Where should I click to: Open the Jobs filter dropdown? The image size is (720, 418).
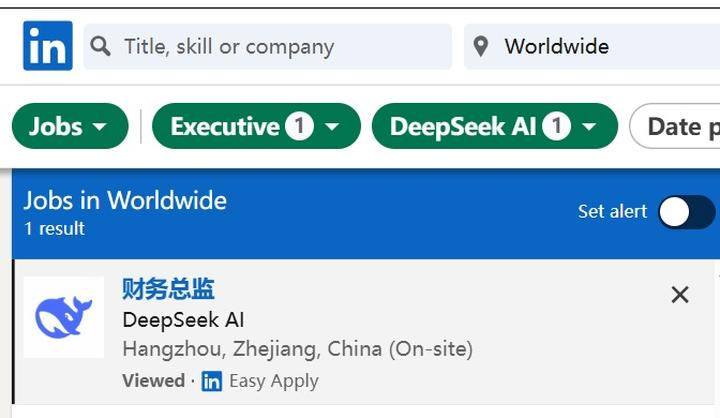coord(70,126)
